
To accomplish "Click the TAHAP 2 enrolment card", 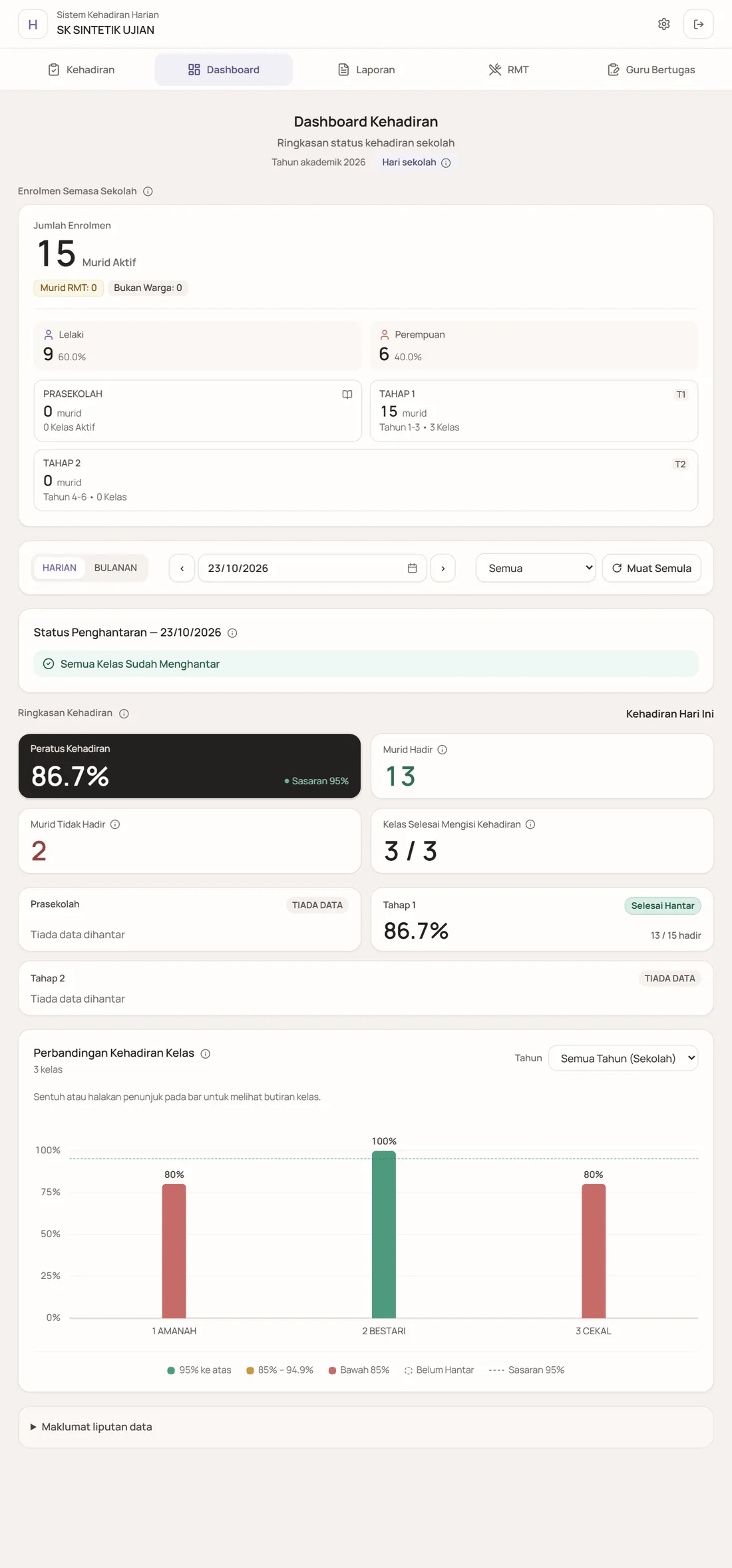I will coord(366,480).
